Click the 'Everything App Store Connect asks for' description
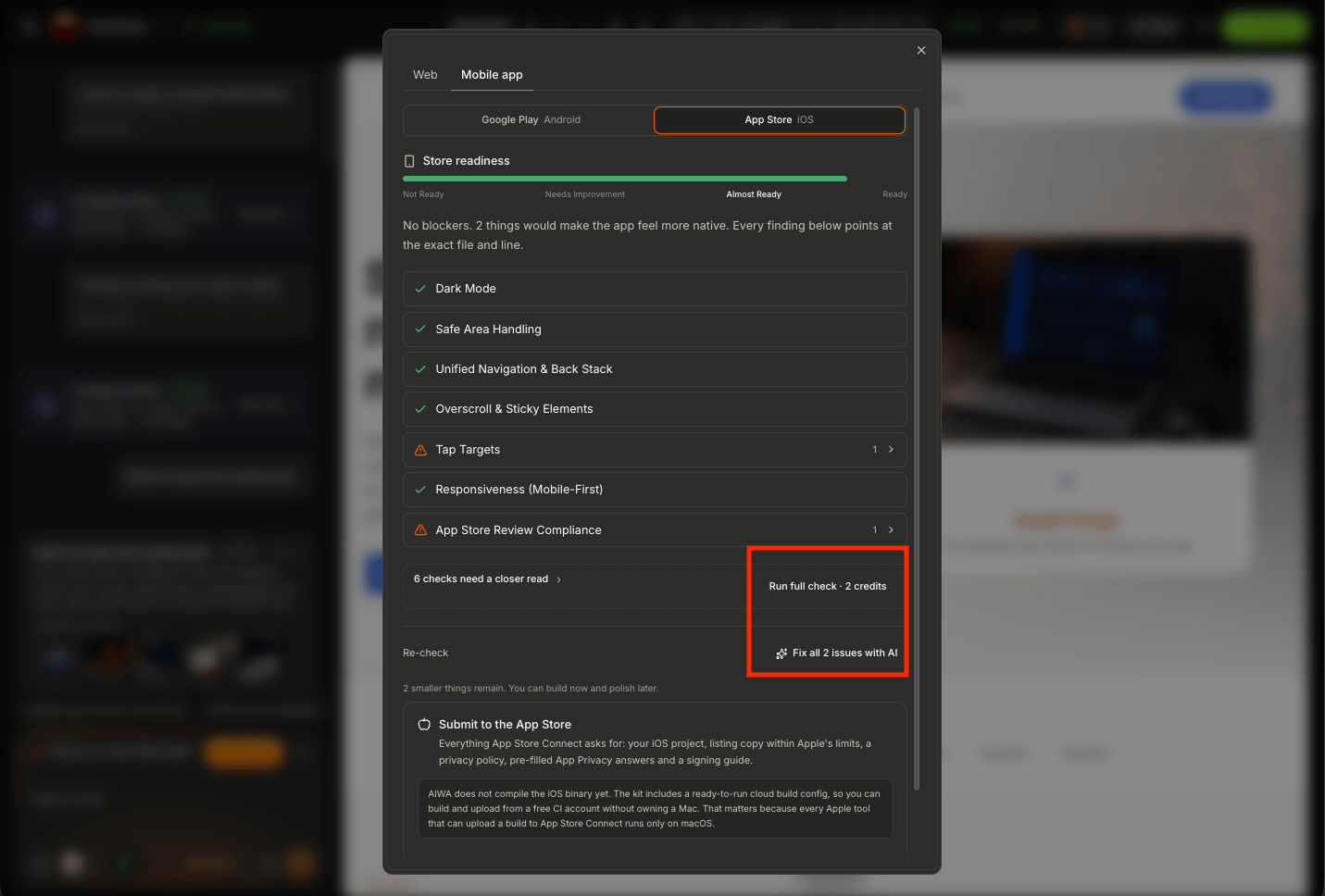Image resolution: width=1325 pixels, height=896 pixels. (x=655, y=752)
